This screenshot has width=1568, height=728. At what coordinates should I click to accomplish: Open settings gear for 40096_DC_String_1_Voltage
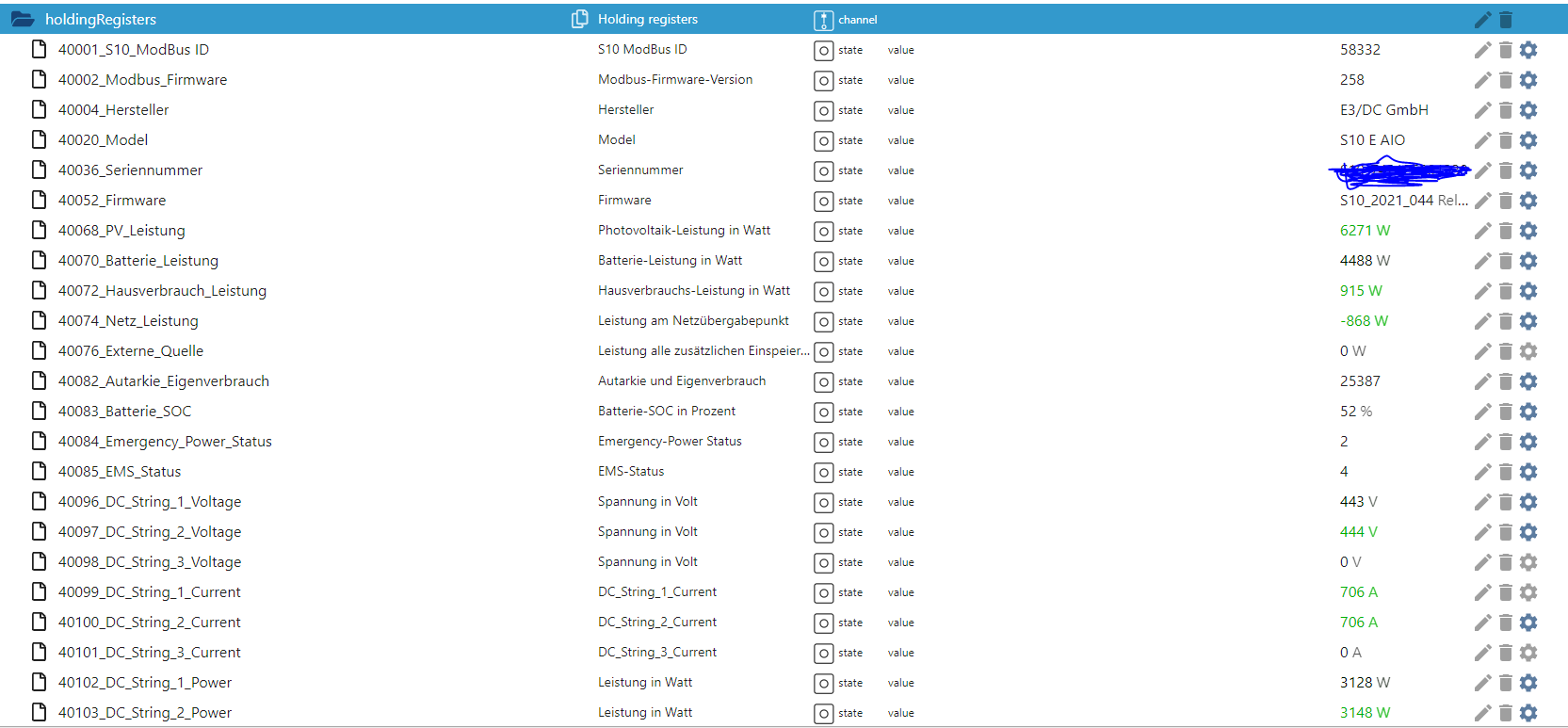[1528, 502]
